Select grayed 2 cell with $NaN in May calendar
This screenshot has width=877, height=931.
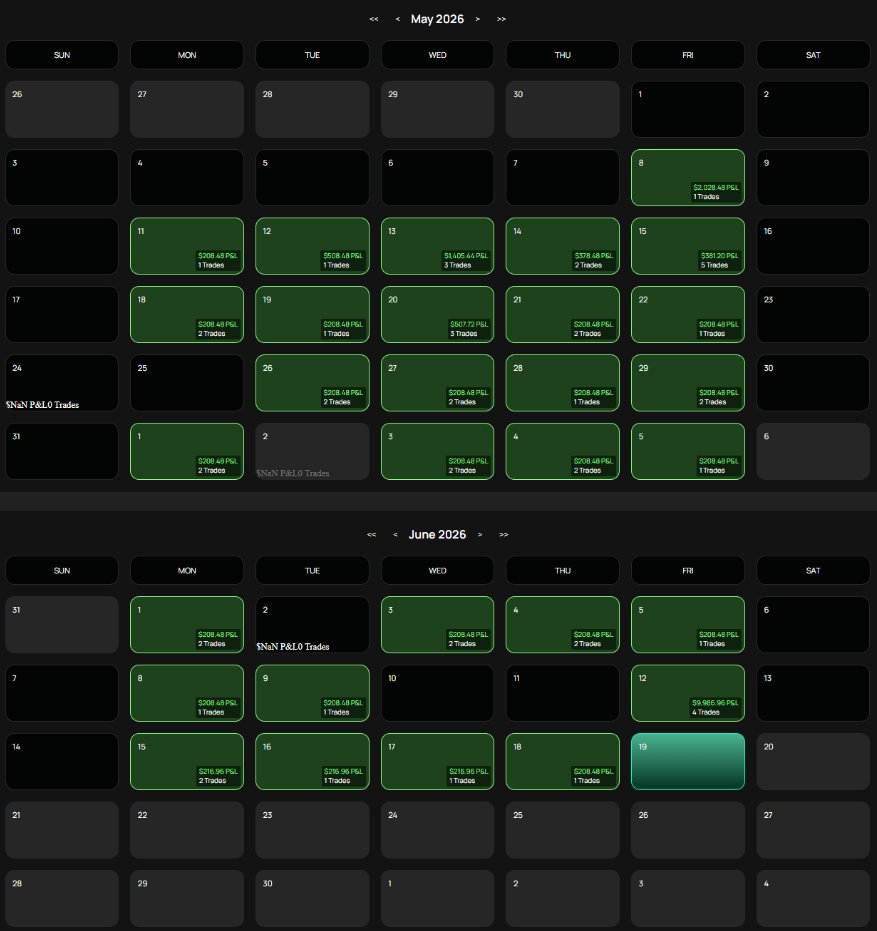[x=312, y=451]
